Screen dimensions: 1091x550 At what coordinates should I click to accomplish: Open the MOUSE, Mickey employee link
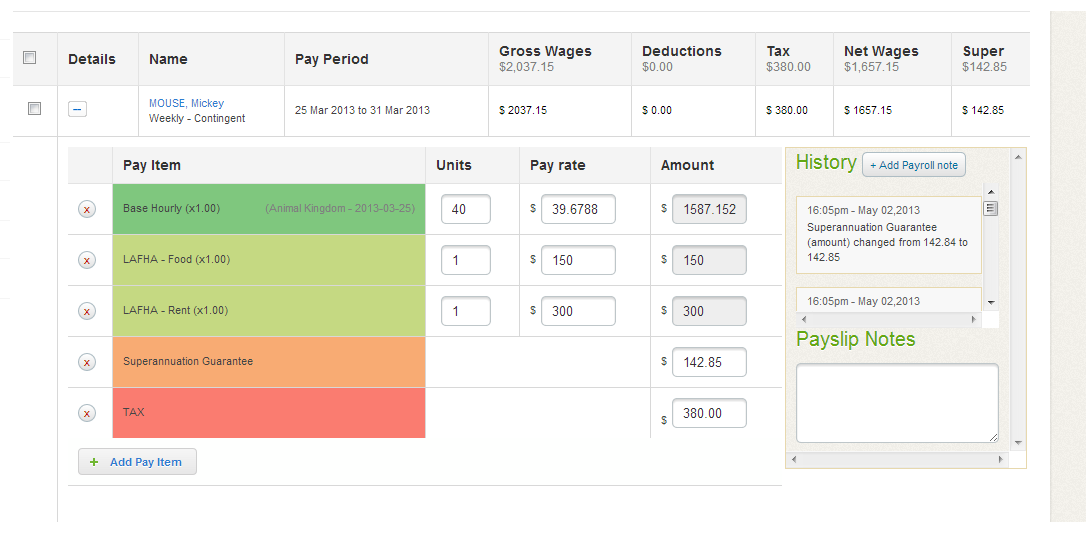186,103
